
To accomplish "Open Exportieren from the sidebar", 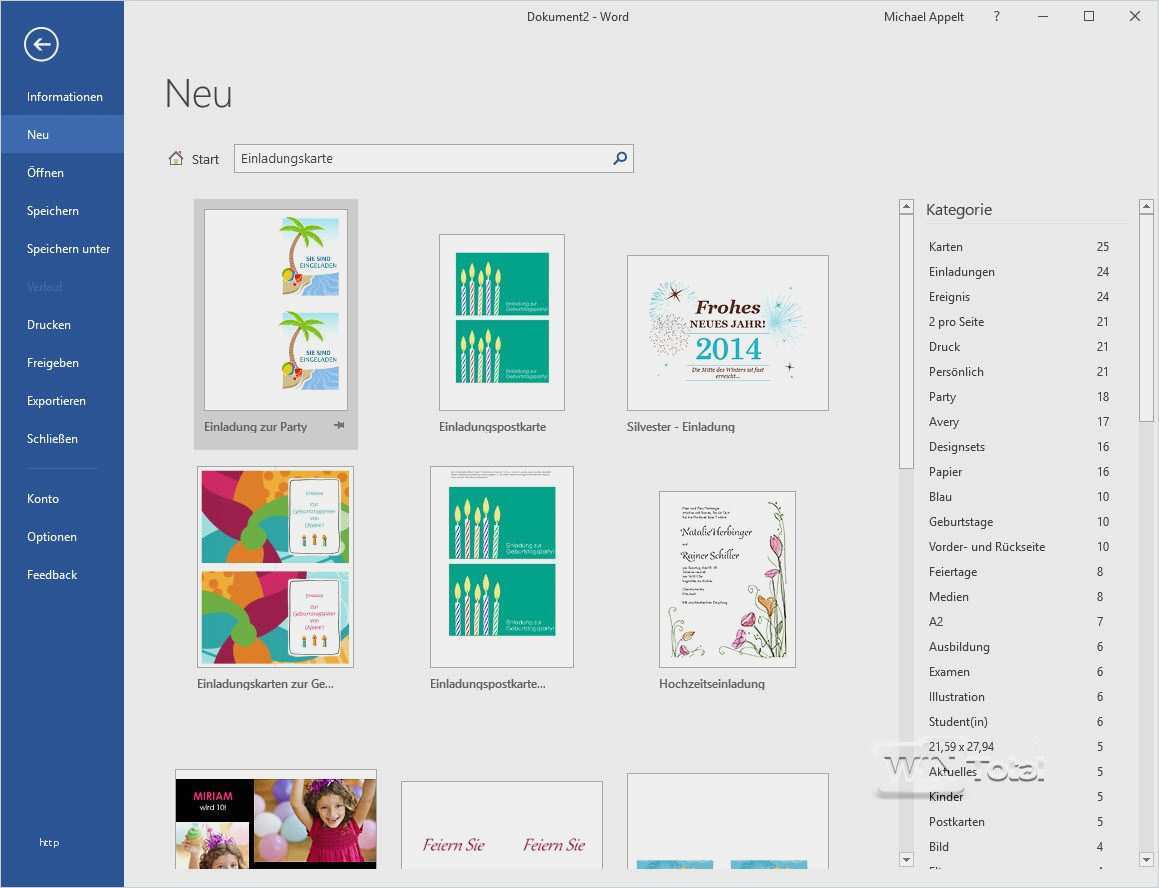I will point(56,401).
